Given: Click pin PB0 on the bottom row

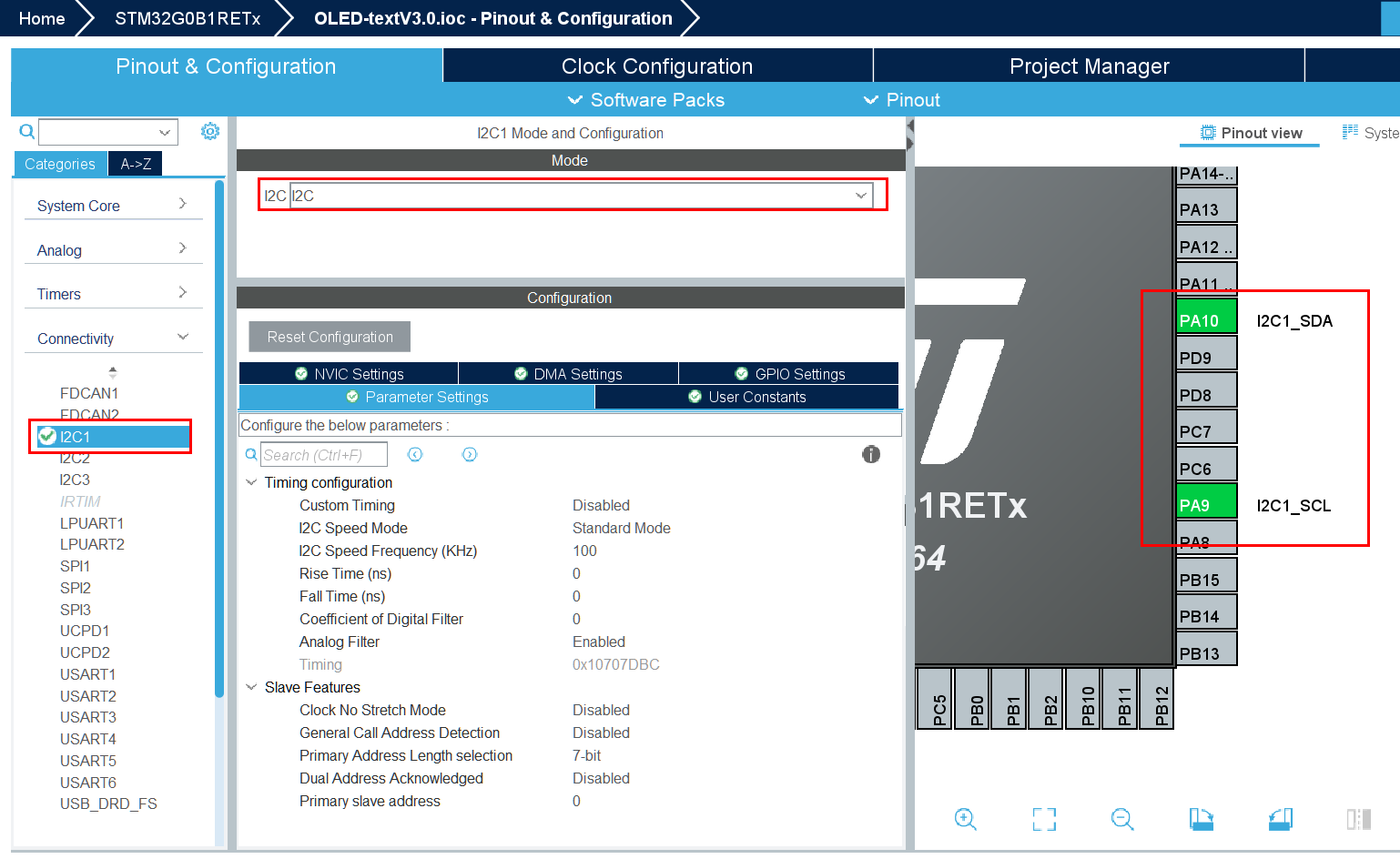Looking at the screenshot, I should coord(972,699).
